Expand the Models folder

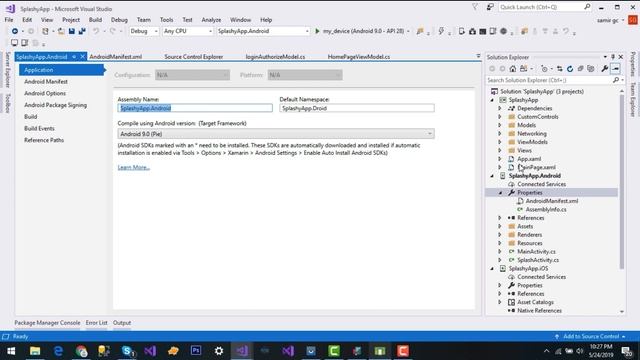pyautogui.click(x=500, y=125)
